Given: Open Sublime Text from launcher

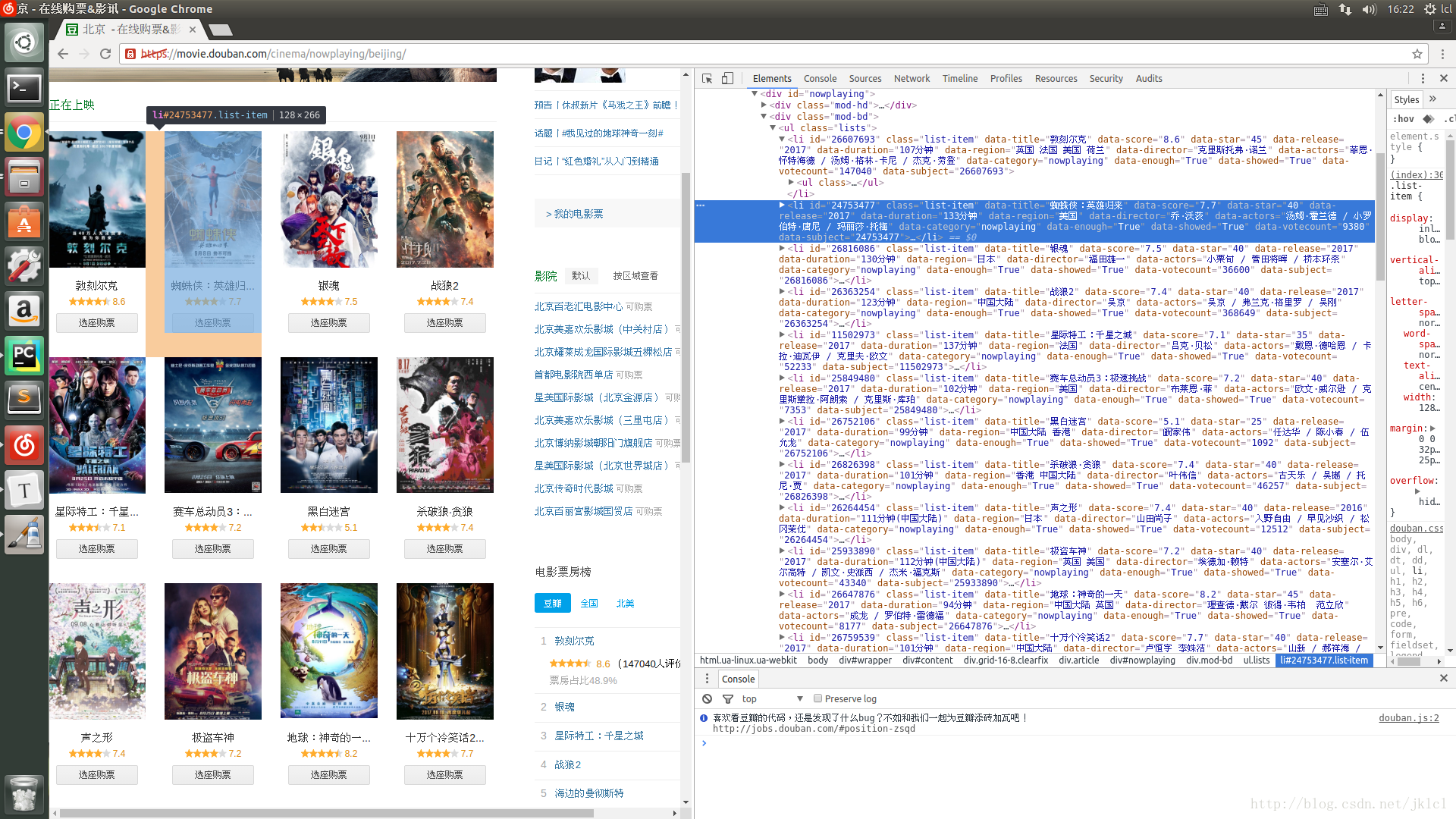Looking at the screenshot, I should pos(24,400).
